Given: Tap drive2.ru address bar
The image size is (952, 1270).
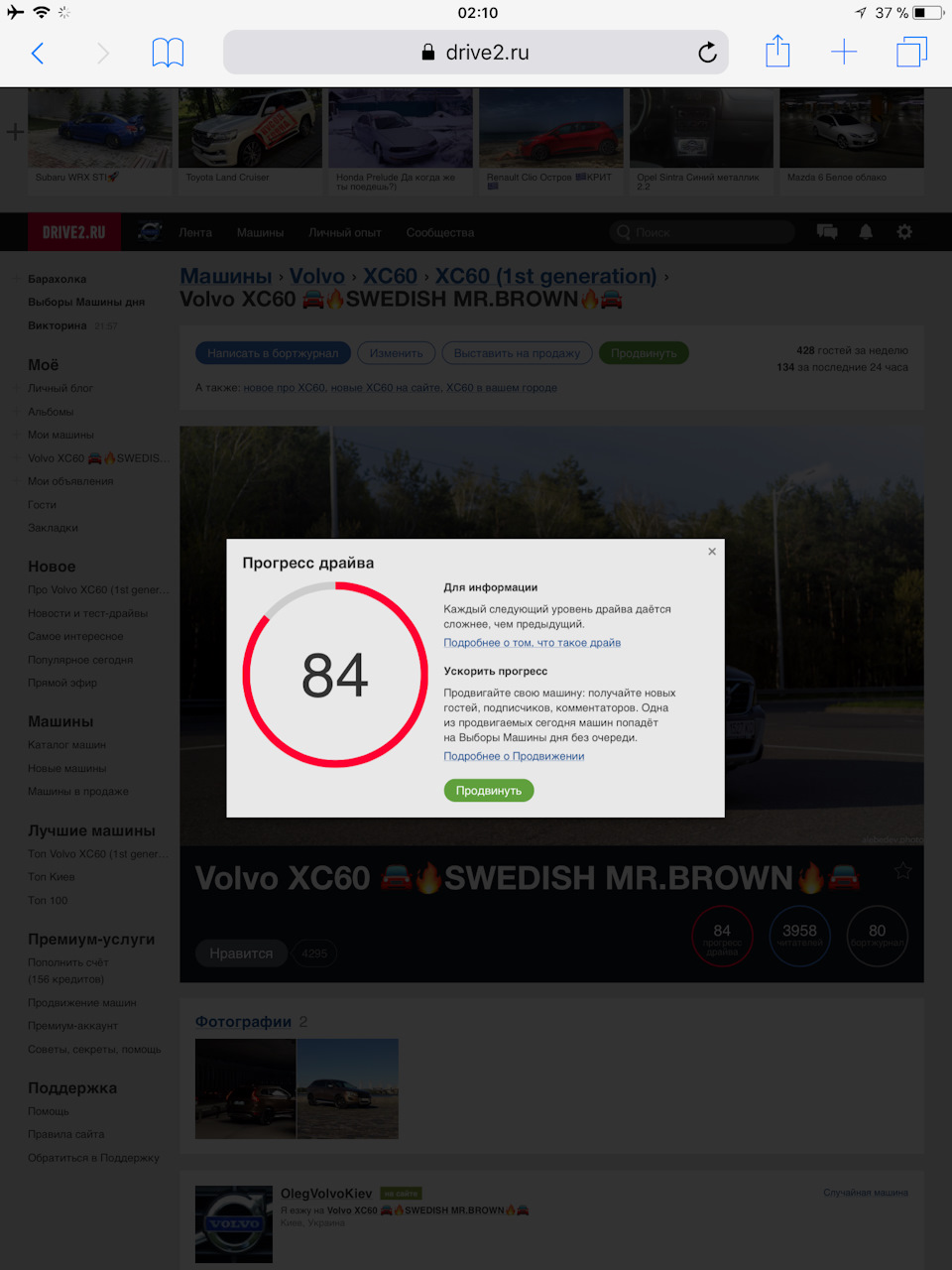Looking at the screenshot, I should point(476,53).
